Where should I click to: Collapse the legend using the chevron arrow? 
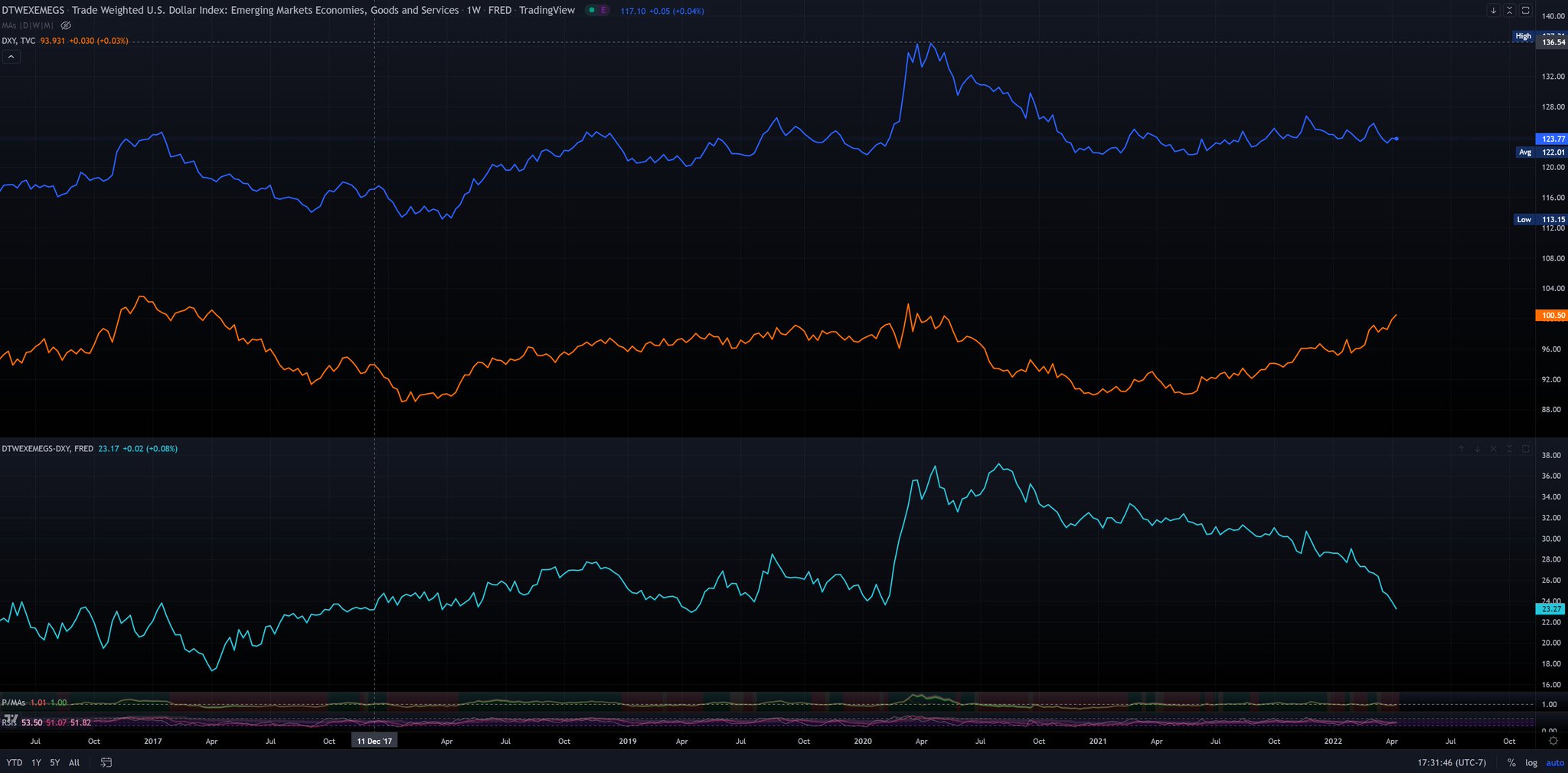[x=11, y=57]
